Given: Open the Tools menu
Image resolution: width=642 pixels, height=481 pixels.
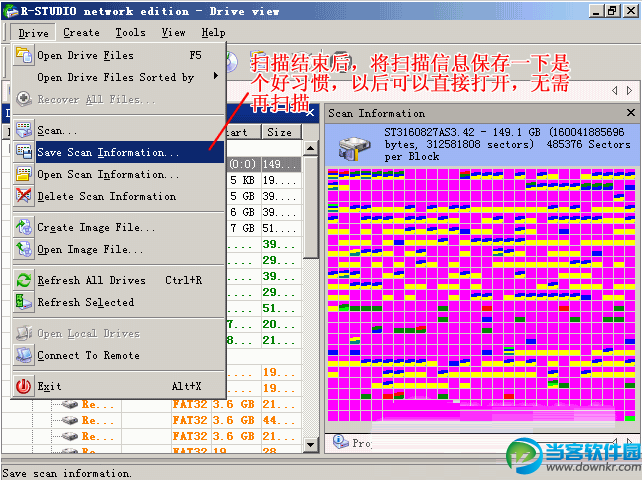Looking at the screenshot, I should [x=130, y=32].
